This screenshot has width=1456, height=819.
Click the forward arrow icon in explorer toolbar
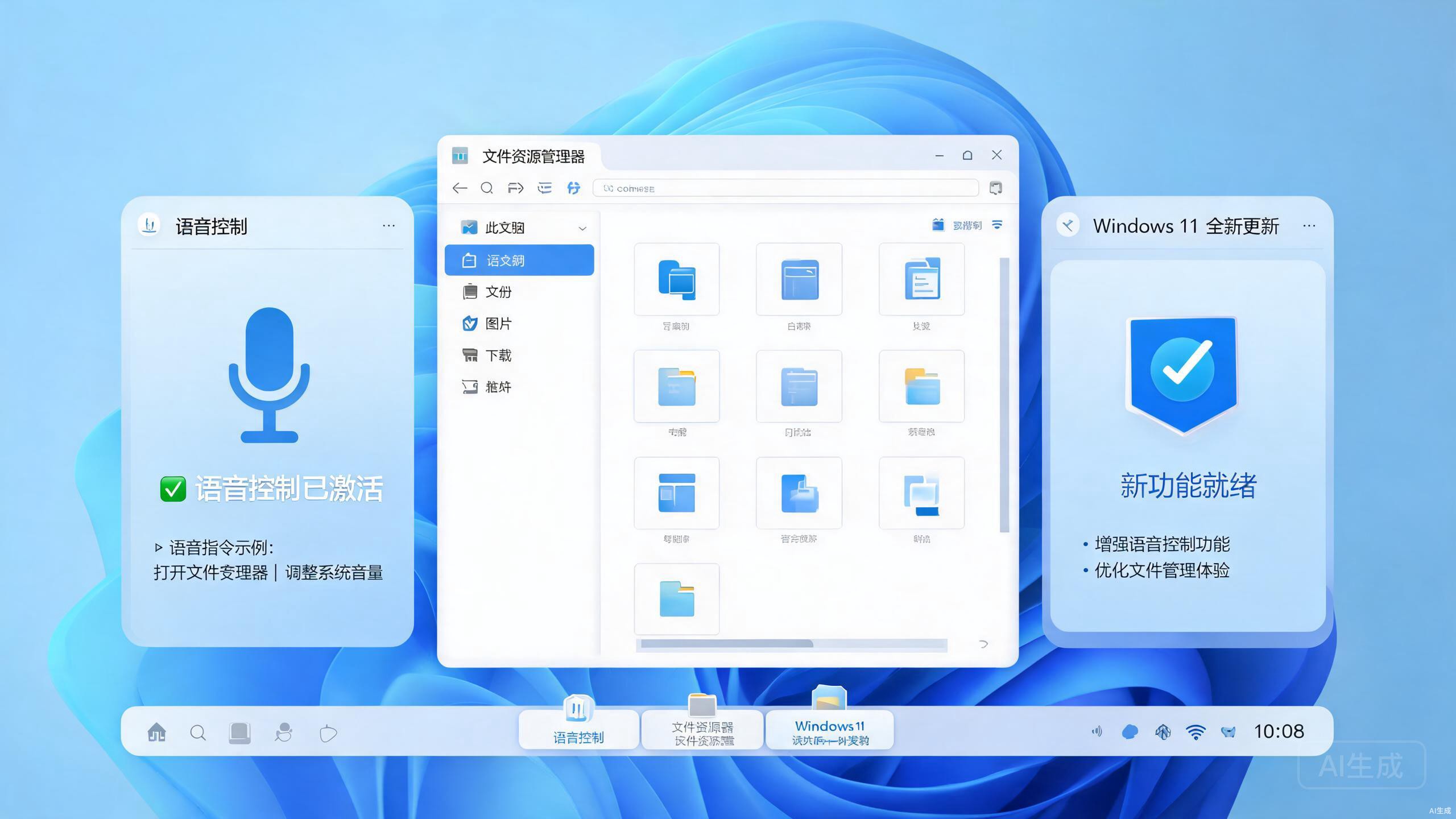point(515,188)
